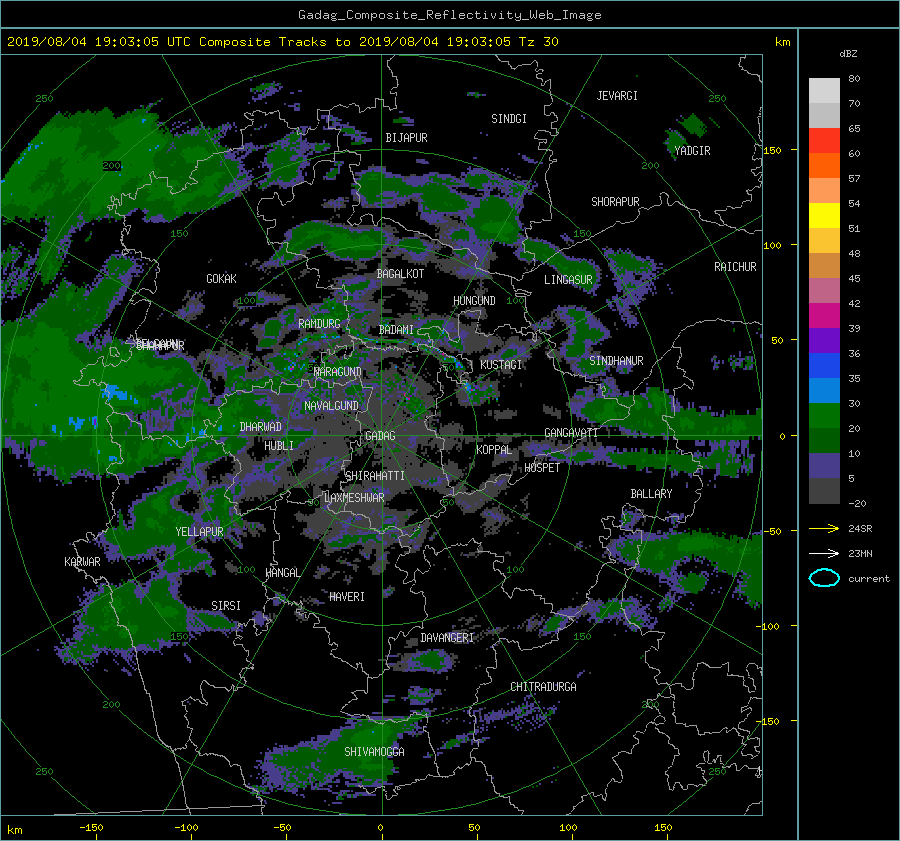Click the white 23MN arrow legend icon

(x=824, y=553)
